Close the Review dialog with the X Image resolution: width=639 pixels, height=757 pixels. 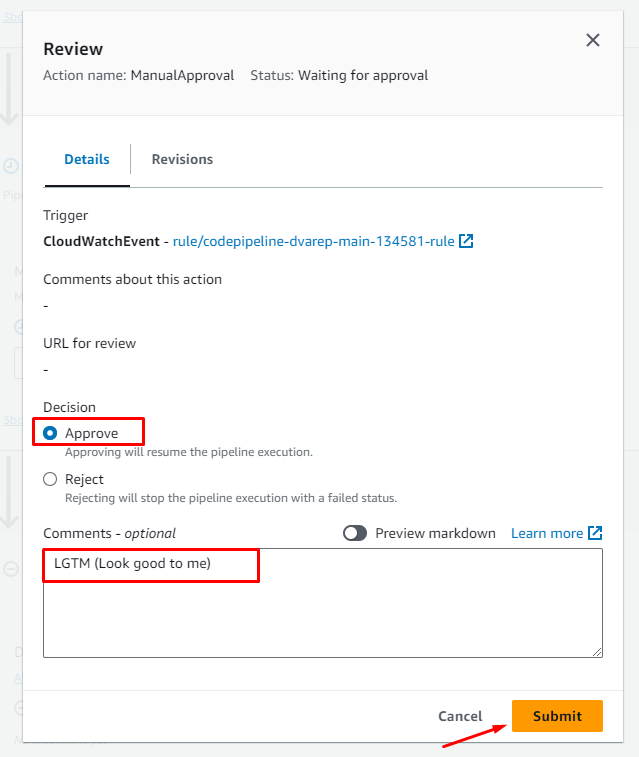coord(592,40)
